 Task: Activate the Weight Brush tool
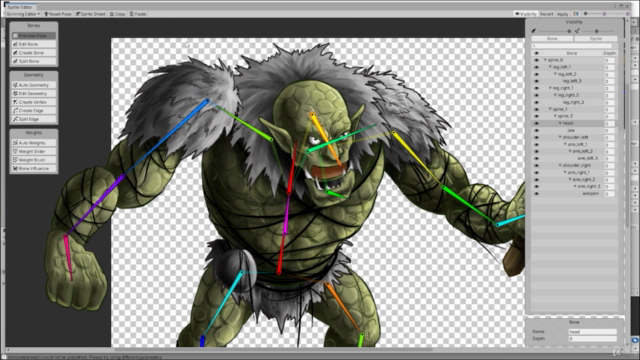[x=33, y=160]
